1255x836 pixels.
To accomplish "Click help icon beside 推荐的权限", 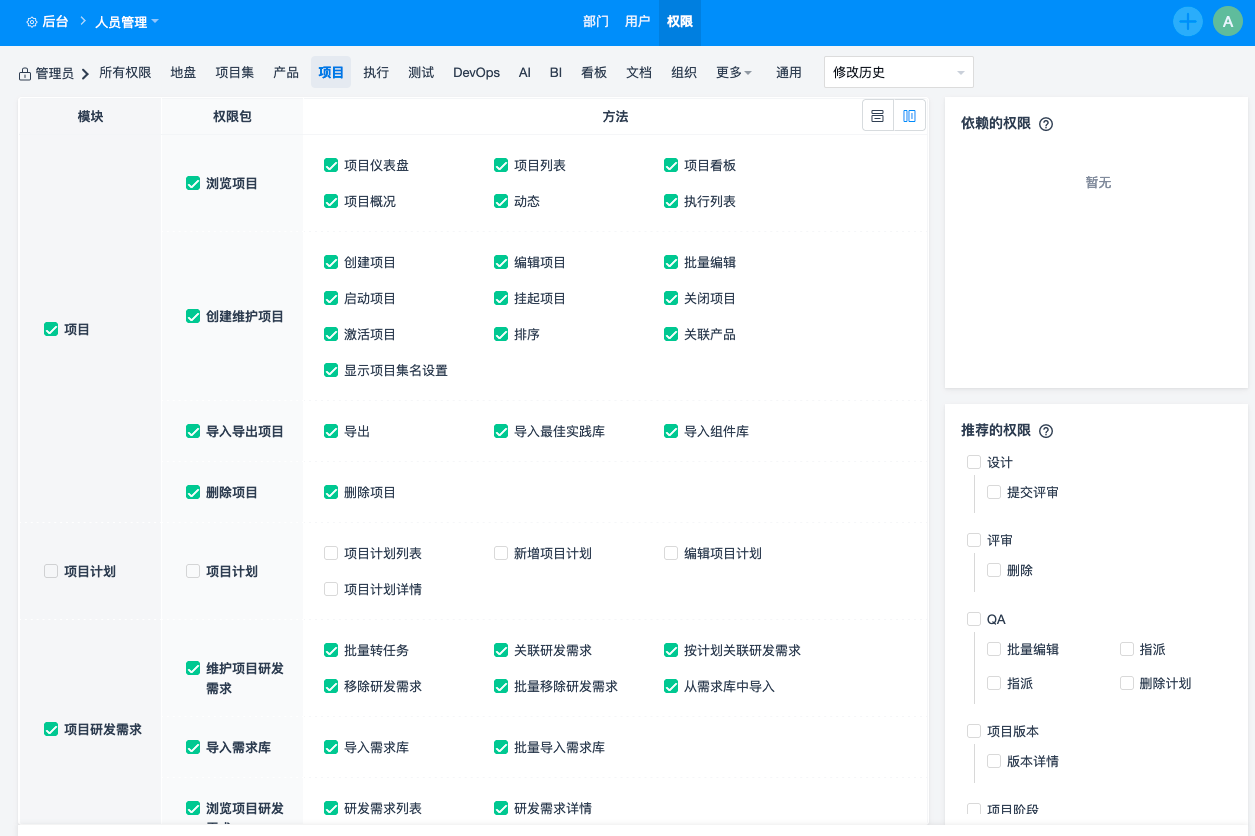I will click(x=1046, y=431).
